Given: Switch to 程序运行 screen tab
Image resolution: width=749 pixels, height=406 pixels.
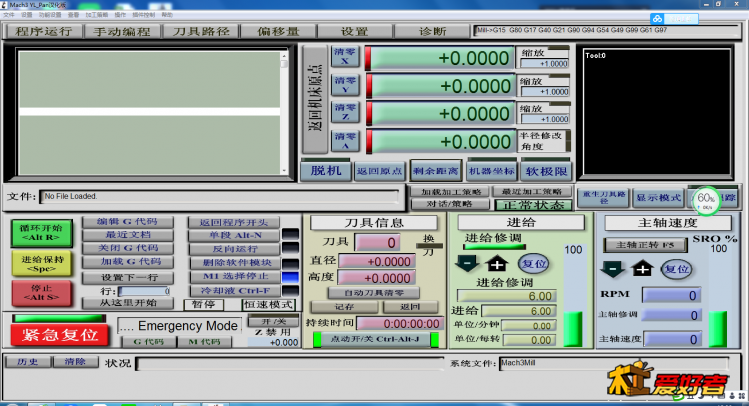Looking at the screenshot, I should coord(43,32).
